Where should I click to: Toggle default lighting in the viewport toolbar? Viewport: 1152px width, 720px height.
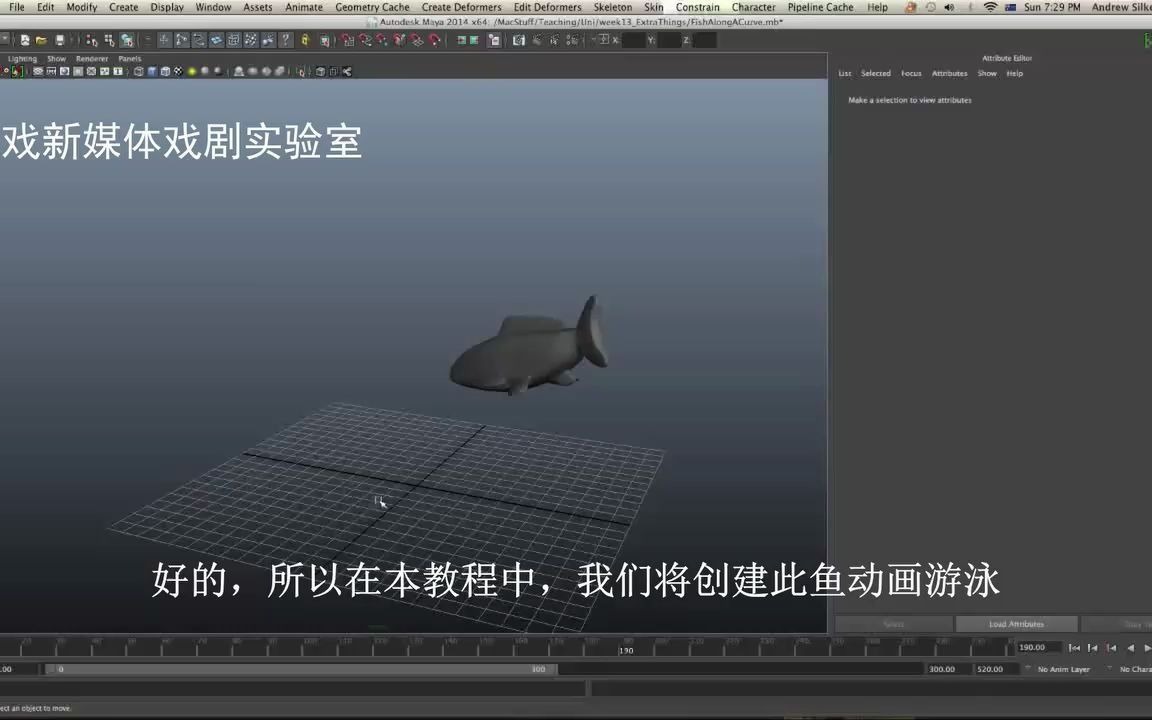[x=190, y=71]
